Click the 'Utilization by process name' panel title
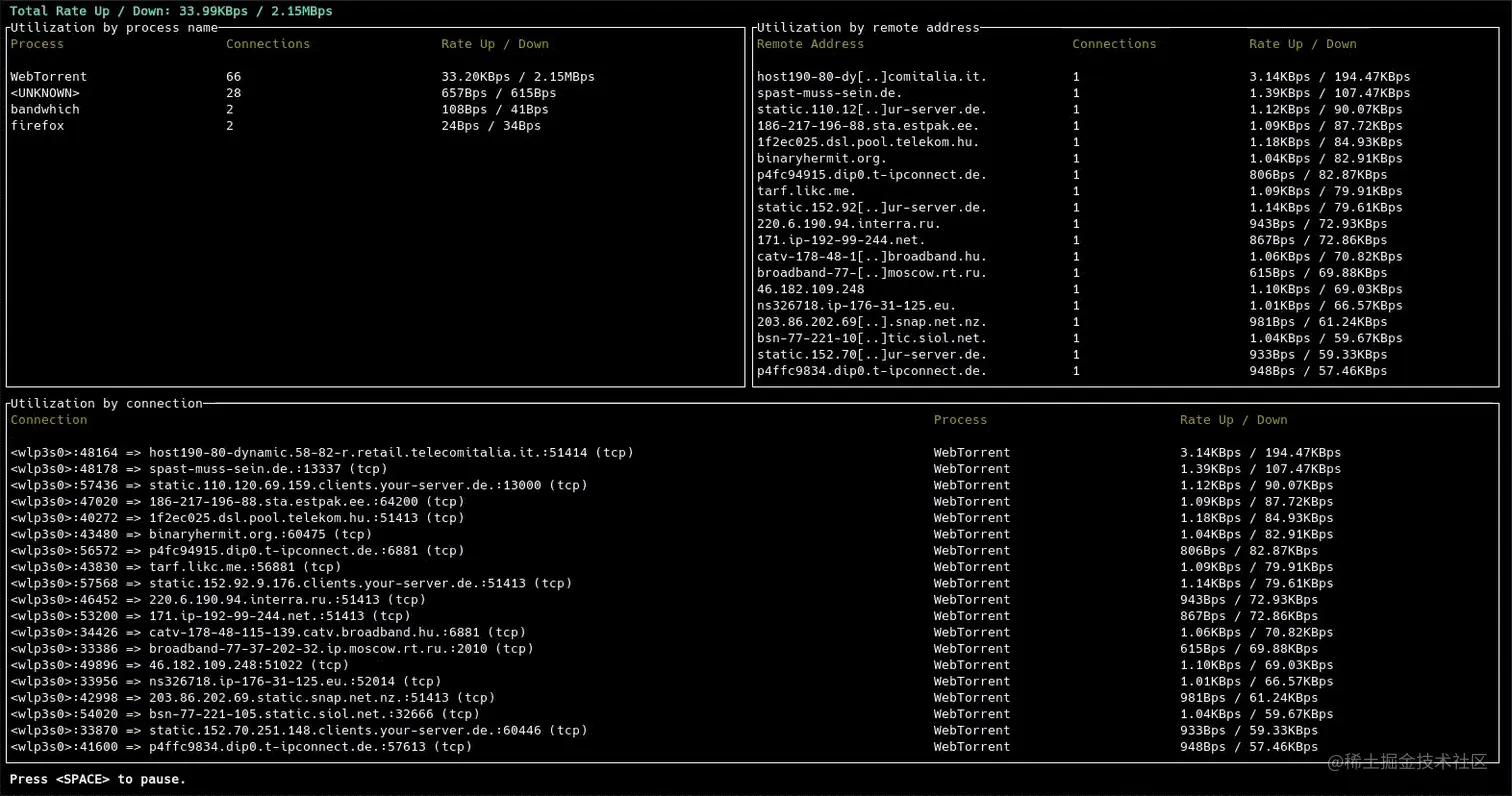This screenshot has height=796, width=1512. click(x=114, y=28)
